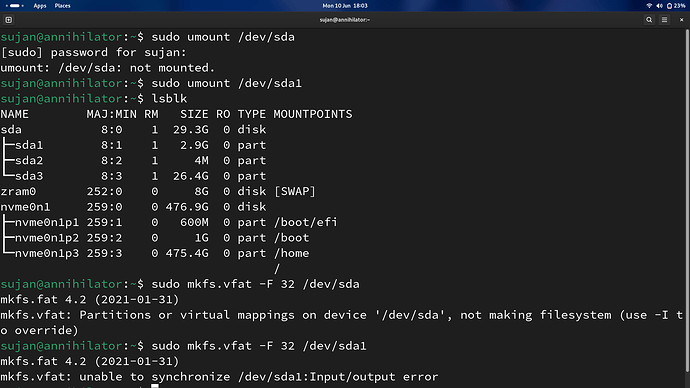
Task: Click the last 'mkfs.fat 4.2 (2021-01-31)' line
Action: pyautogui.click(x=90, y=361)
